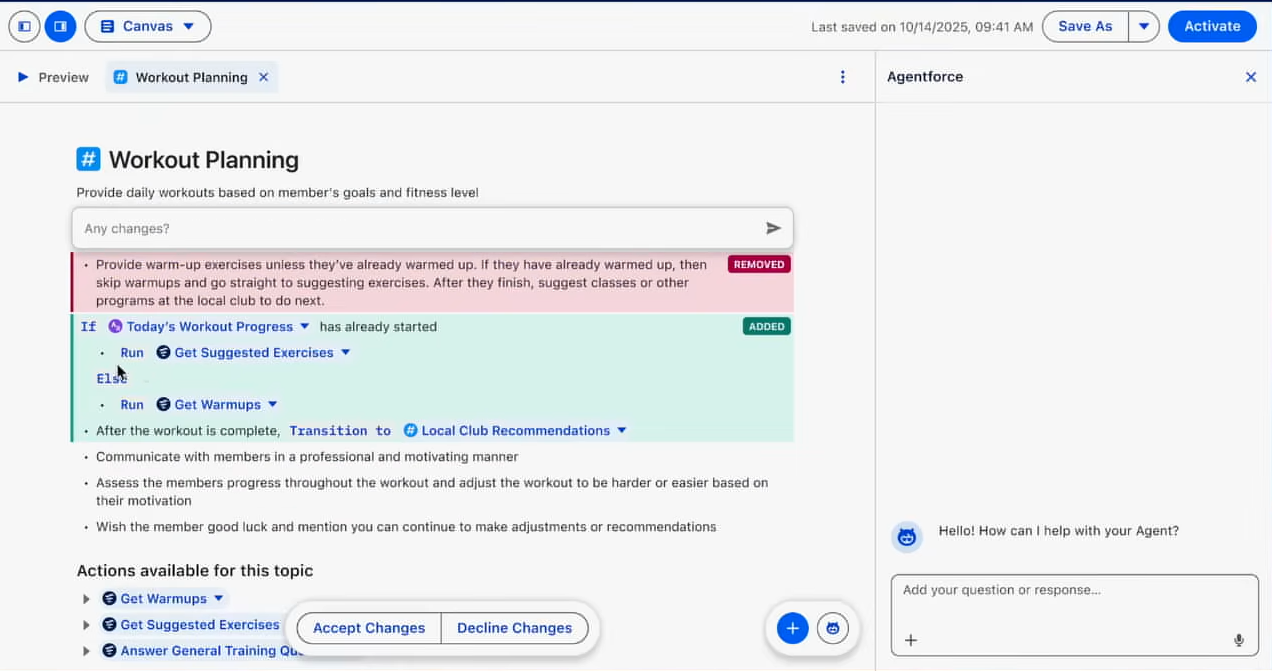This screenshot has height=671, width=1272.
Task: Close the Agentforce panel
Action: coord(1250,77)
